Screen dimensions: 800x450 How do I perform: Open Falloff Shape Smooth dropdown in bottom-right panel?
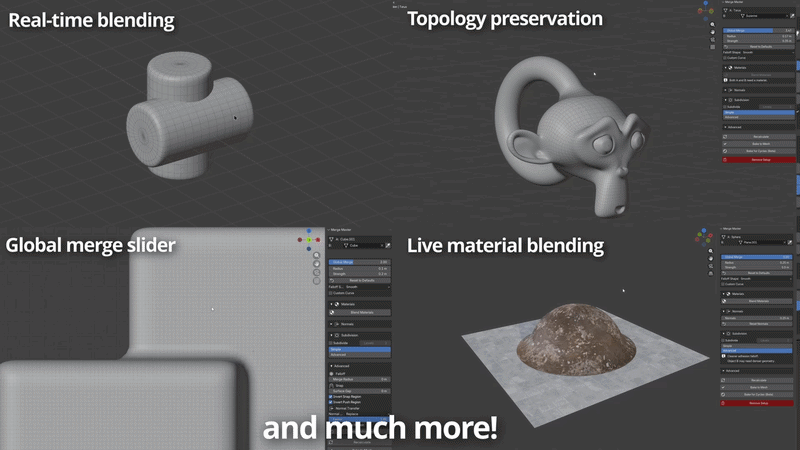[x=766, y=279]
